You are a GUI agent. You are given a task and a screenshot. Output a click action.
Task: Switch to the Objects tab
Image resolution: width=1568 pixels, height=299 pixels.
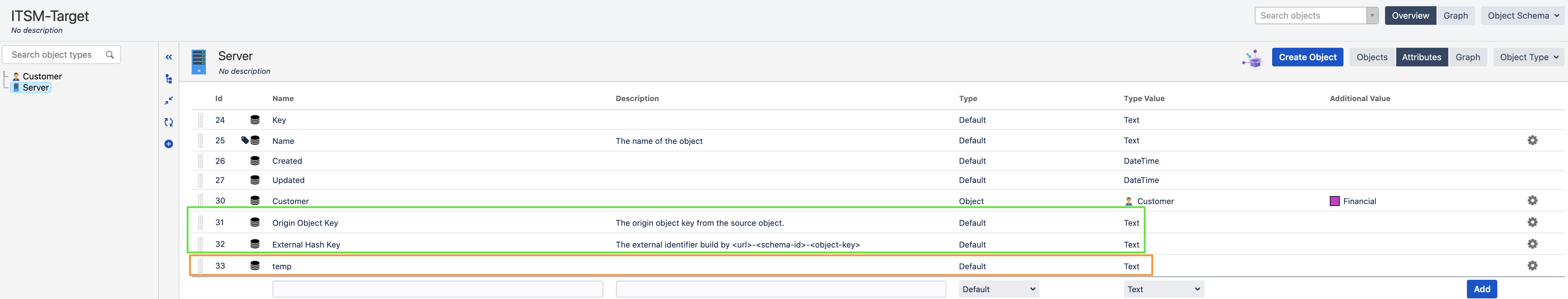[x=1372, y=57]
